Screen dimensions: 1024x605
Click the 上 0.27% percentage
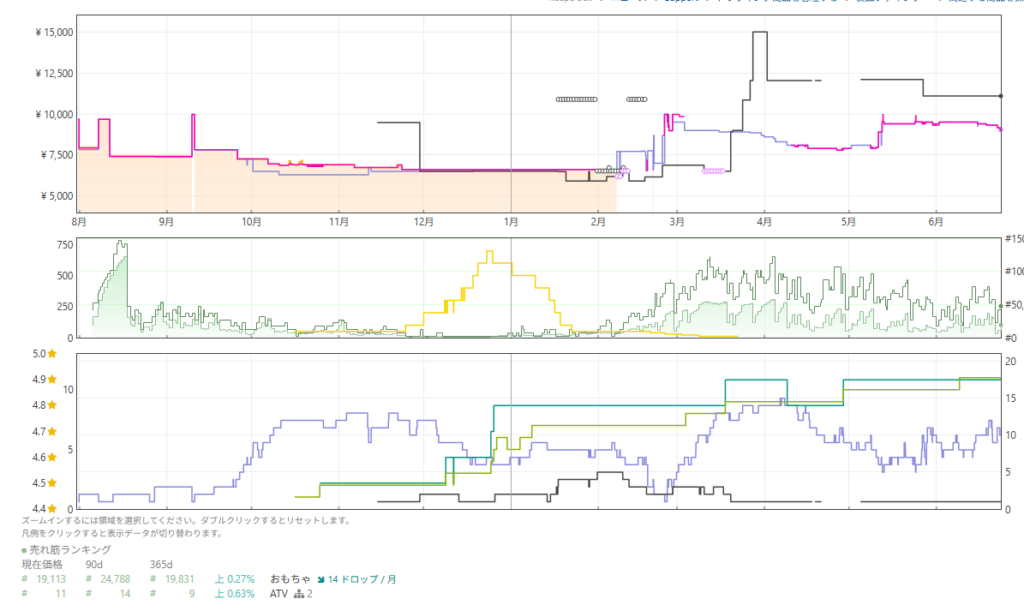pos(234,579)
